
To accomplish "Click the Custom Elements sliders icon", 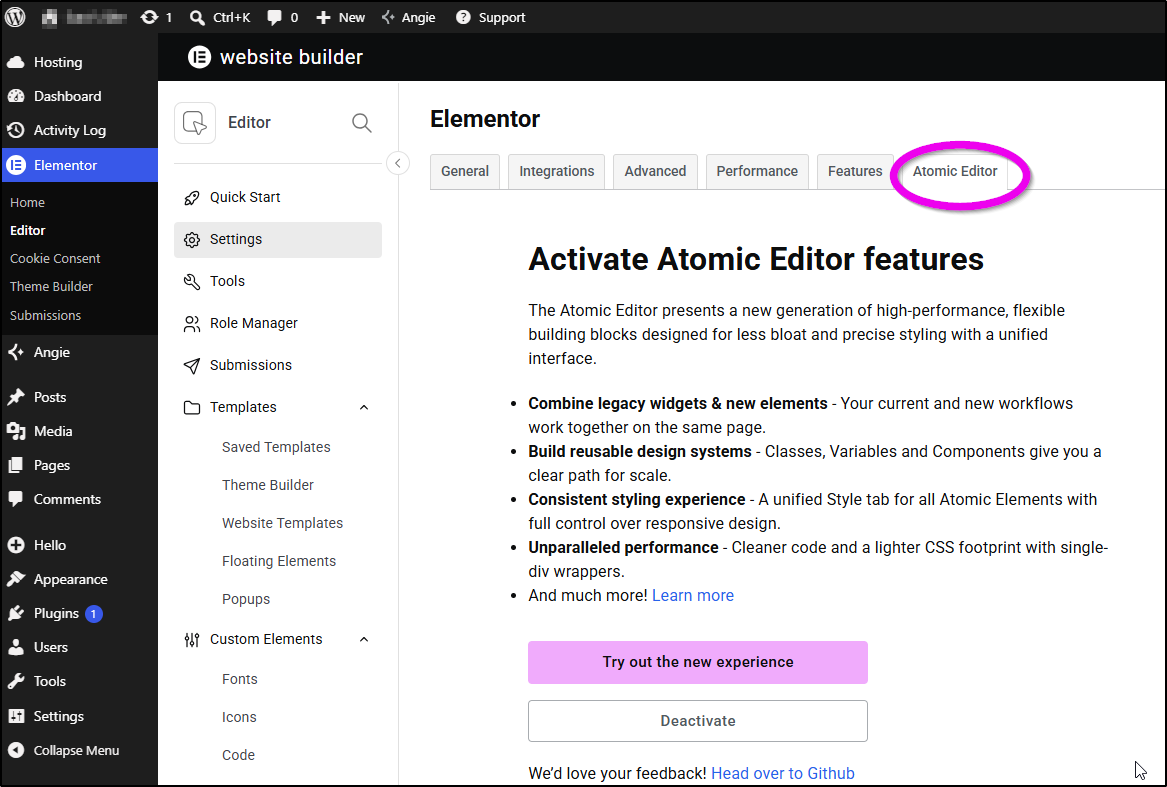I will 192,640.
